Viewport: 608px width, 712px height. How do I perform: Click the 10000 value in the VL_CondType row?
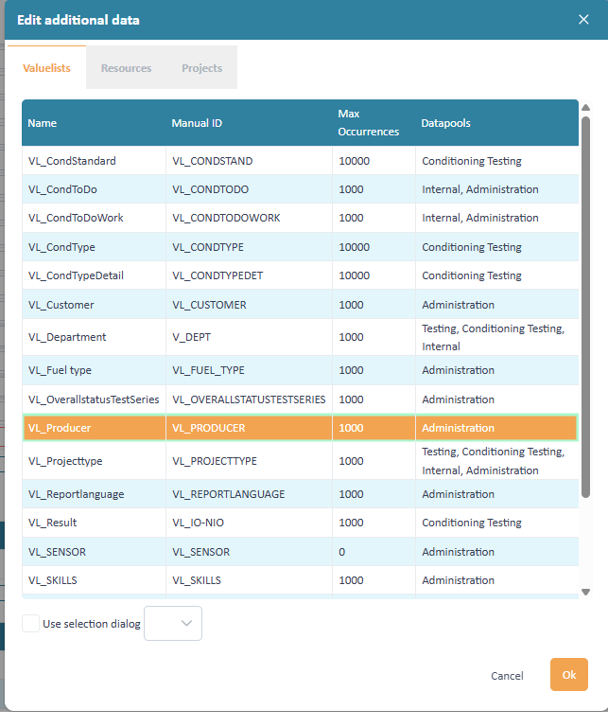tap(354, 247)
